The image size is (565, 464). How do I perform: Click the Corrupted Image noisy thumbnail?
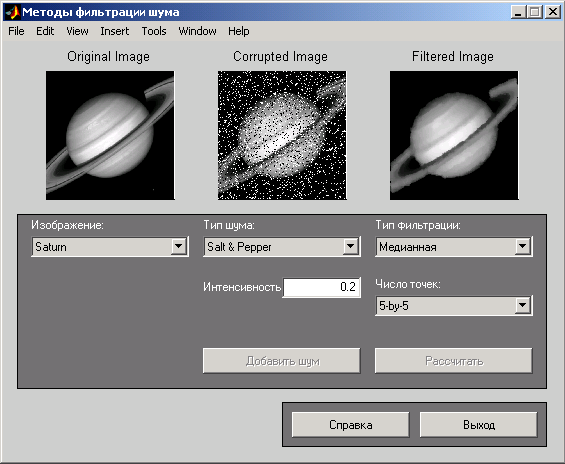click(282, 135)
